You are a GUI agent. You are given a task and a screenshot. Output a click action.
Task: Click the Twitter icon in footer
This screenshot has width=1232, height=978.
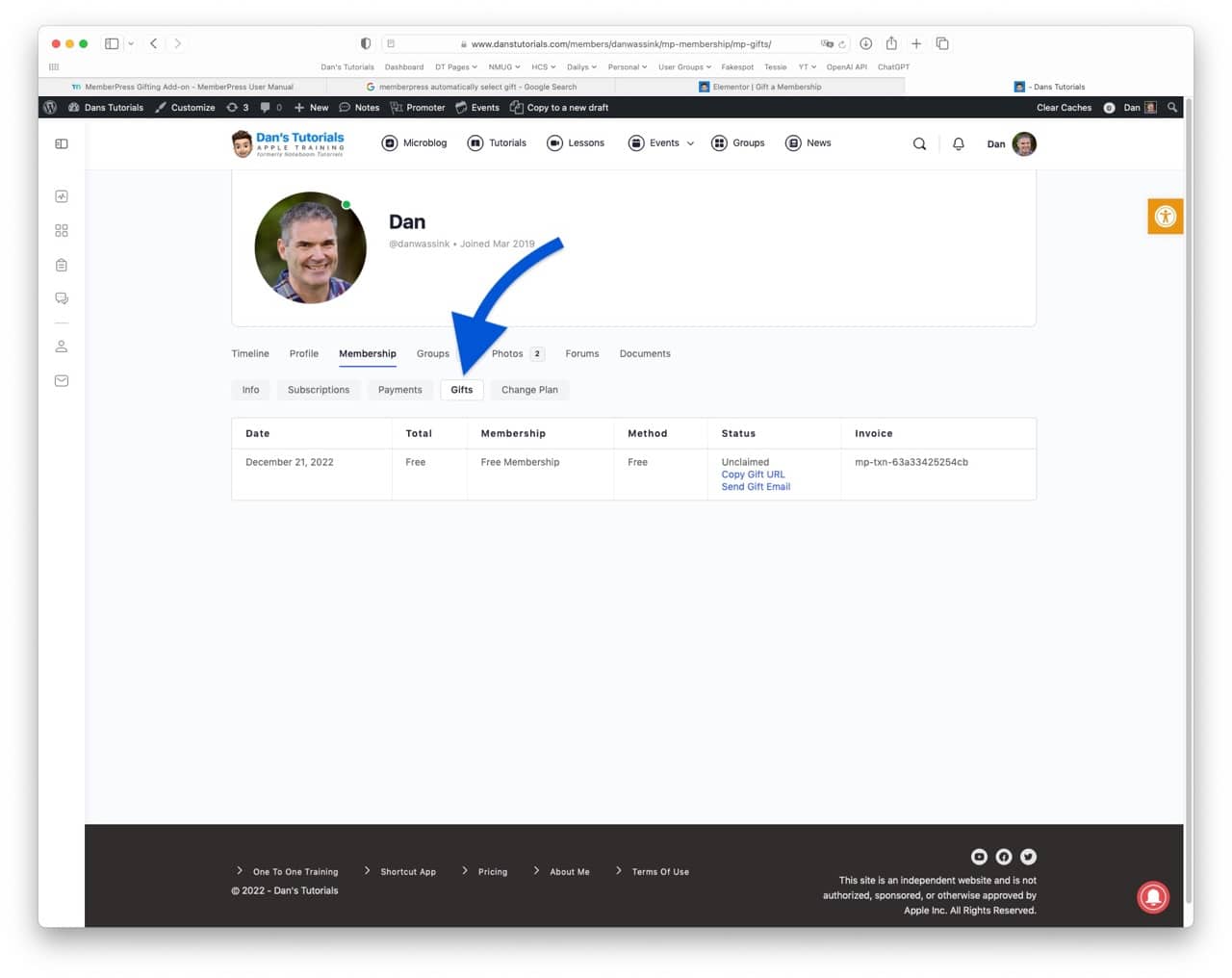point(1028,857)
